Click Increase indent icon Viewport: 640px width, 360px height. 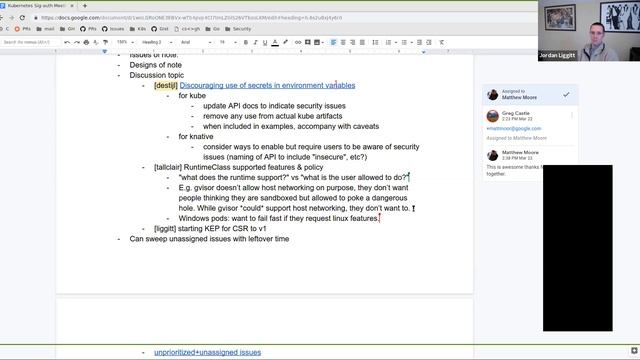(429, 42)
